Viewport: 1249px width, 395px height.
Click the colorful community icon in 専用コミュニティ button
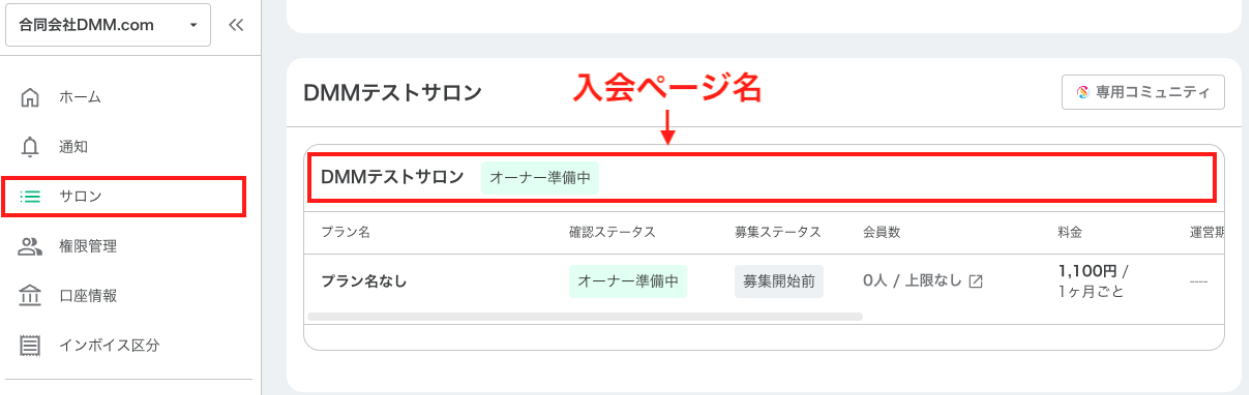tap(1082, 92)
